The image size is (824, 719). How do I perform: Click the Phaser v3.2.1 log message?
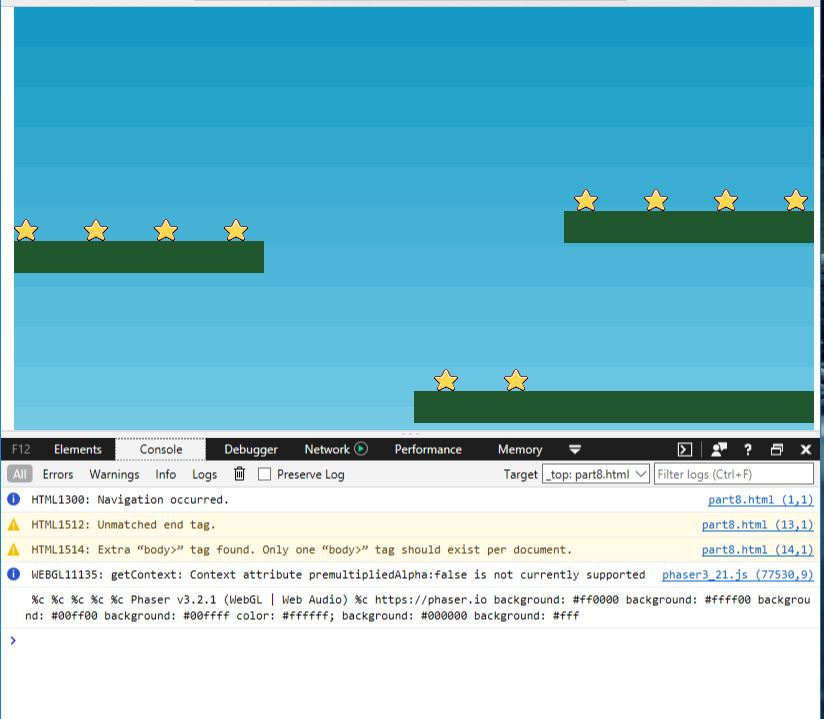[418, 608]
